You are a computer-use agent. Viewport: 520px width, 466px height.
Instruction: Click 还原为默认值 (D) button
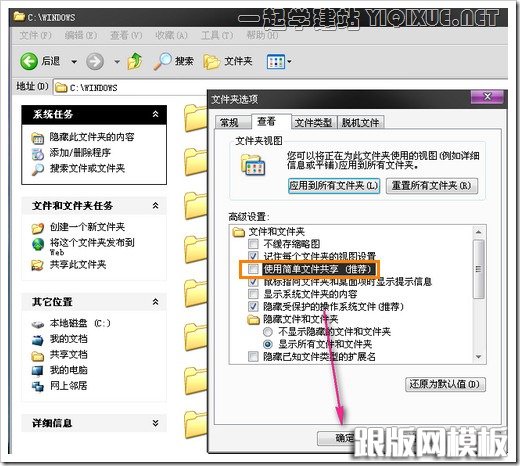(x=445, y=384)
